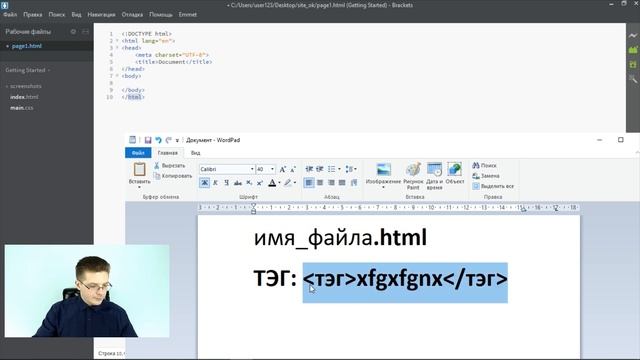
Task: Toggle bold Ж formatting
Action: click(204, 183)
